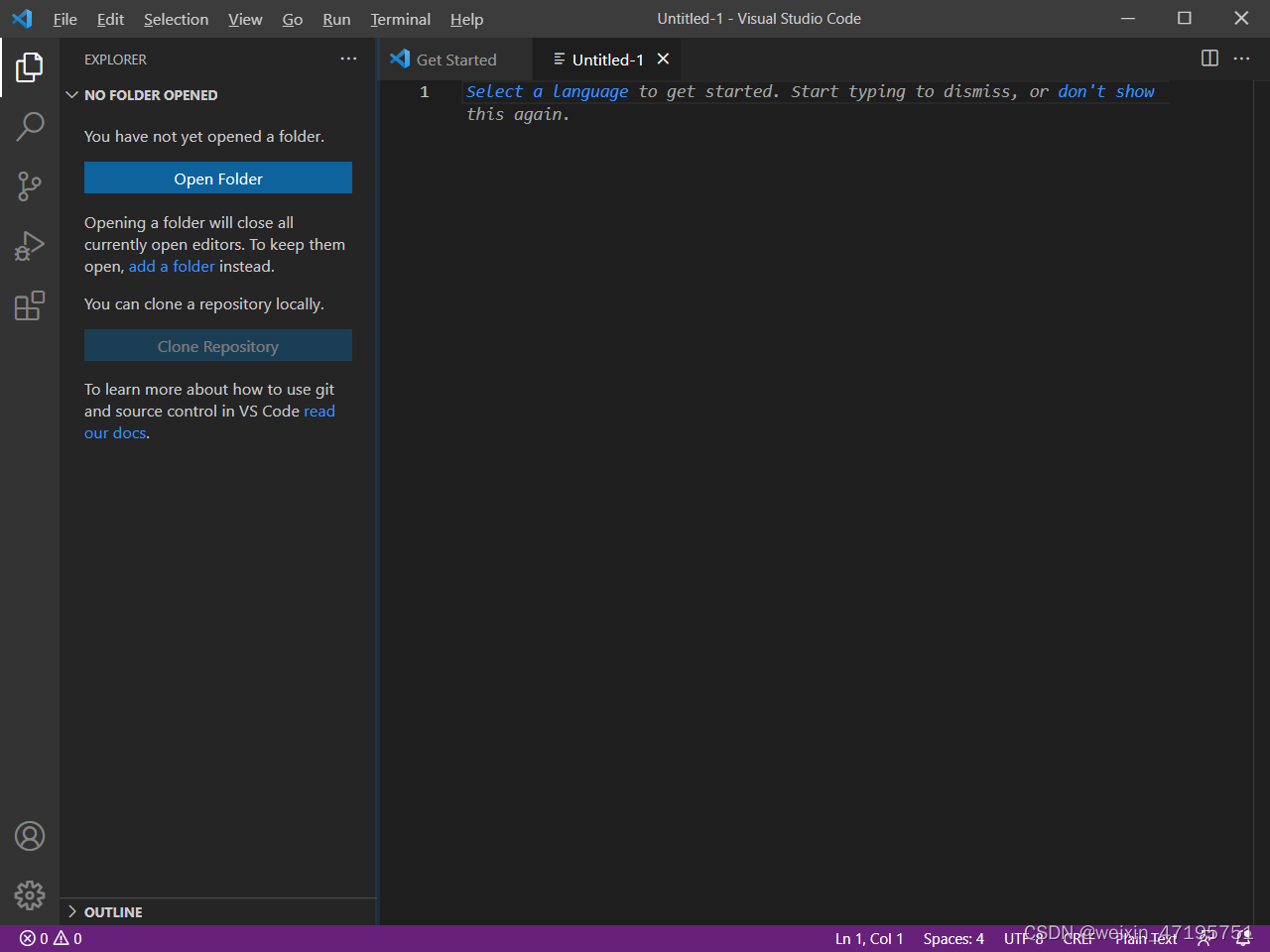This screenshot has width=1270, height=952.
Task: Open the Explorer view in activity bar
Action: click(30, 67)
